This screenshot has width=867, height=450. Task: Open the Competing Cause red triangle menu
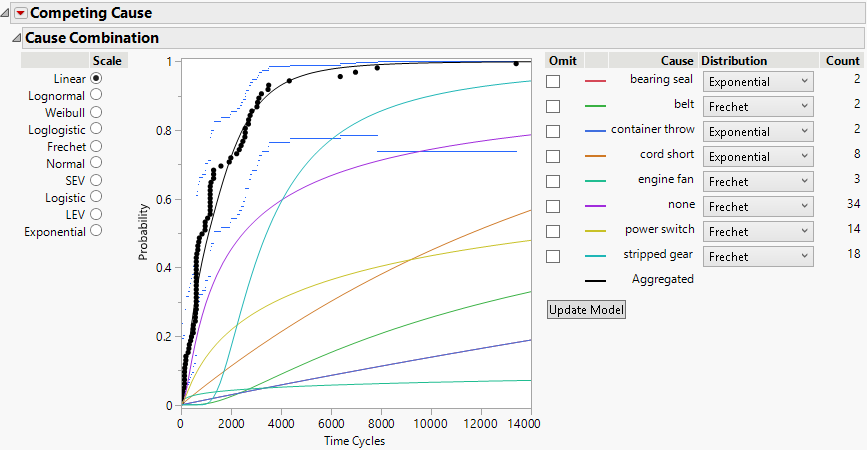click(20, 13)
